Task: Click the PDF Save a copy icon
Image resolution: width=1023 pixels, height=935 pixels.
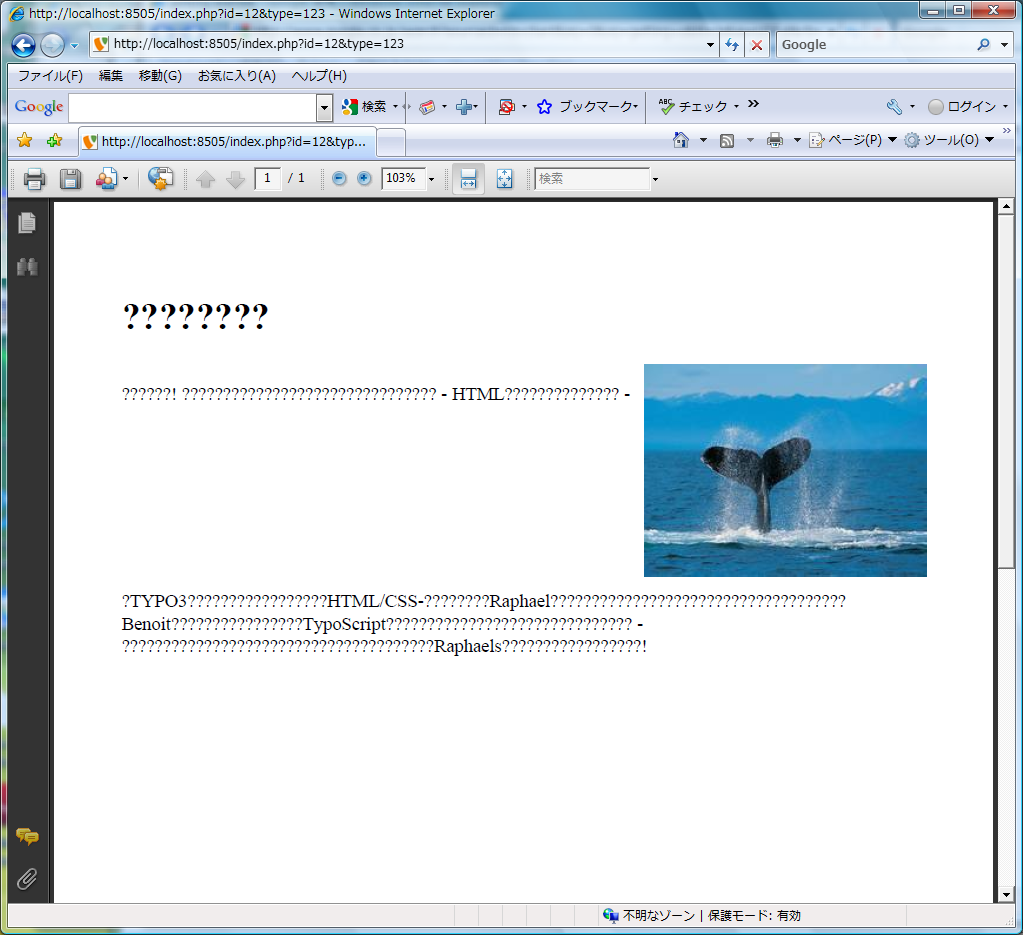Action: point(70,179)
